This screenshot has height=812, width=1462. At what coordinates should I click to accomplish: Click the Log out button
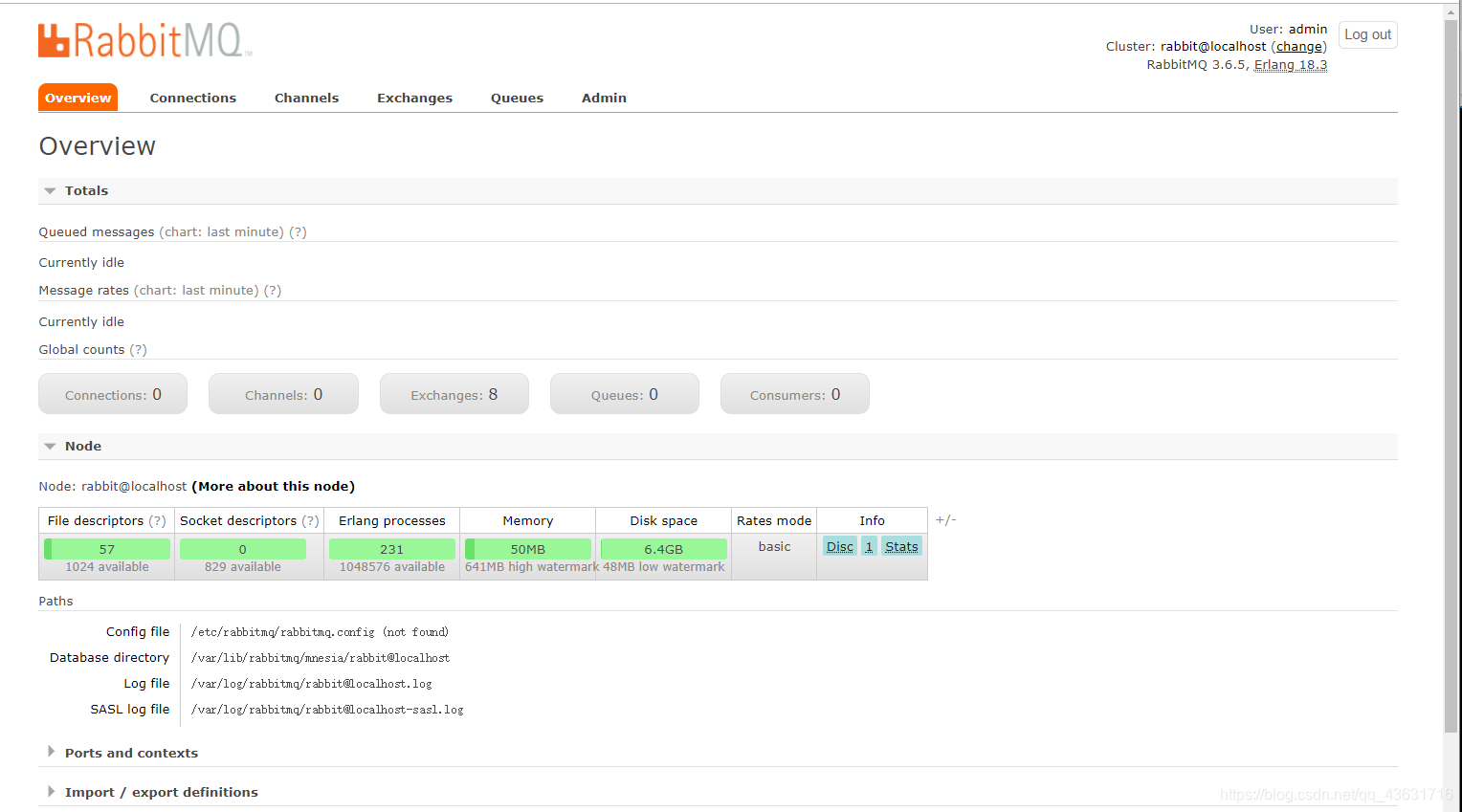point(1367,34)
